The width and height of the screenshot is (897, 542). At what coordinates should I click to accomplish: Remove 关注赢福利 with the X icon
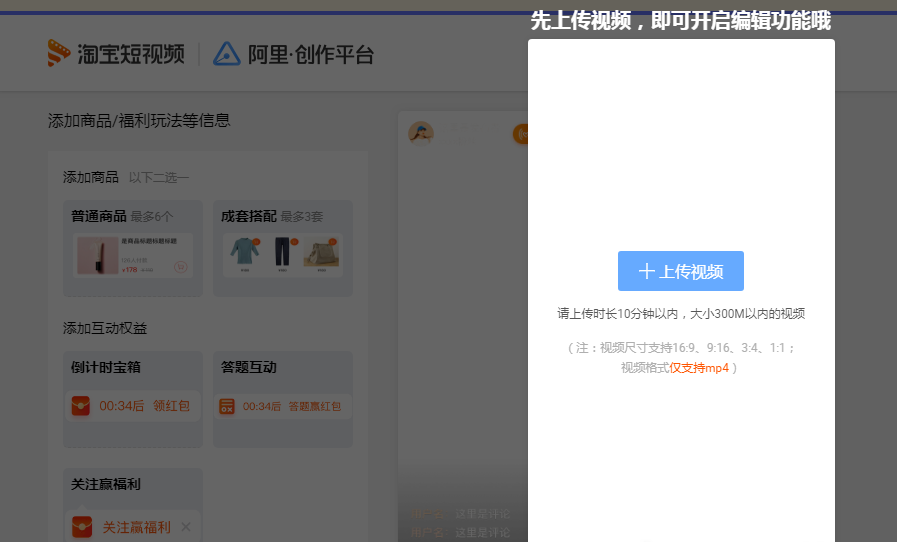click(x=185, y=527)
